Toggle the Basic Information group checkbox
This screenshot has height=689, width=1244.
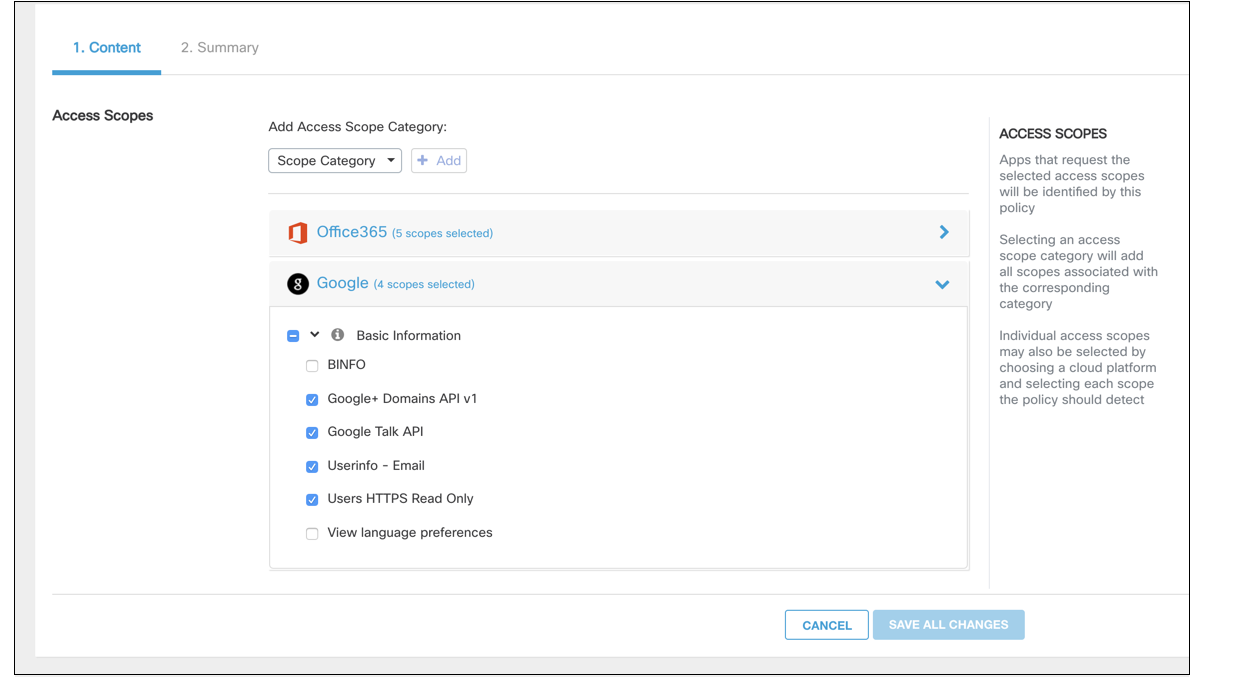point(293,336)
